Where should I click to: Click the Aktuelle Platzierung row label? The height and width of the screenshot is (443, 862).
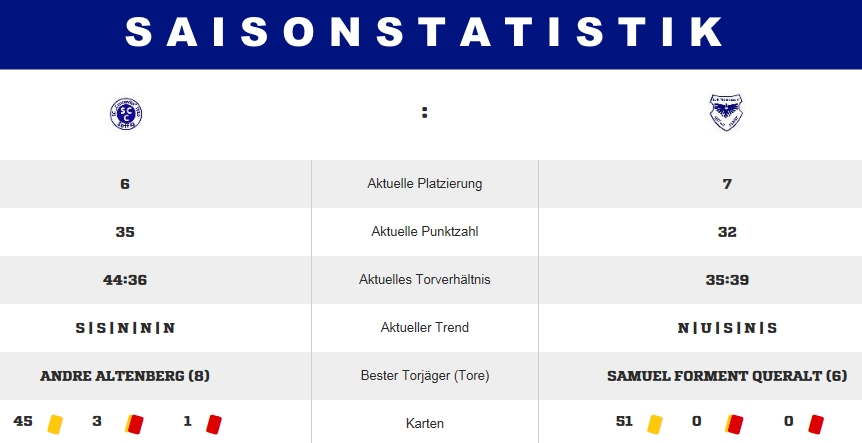click(x=425, y=184)
